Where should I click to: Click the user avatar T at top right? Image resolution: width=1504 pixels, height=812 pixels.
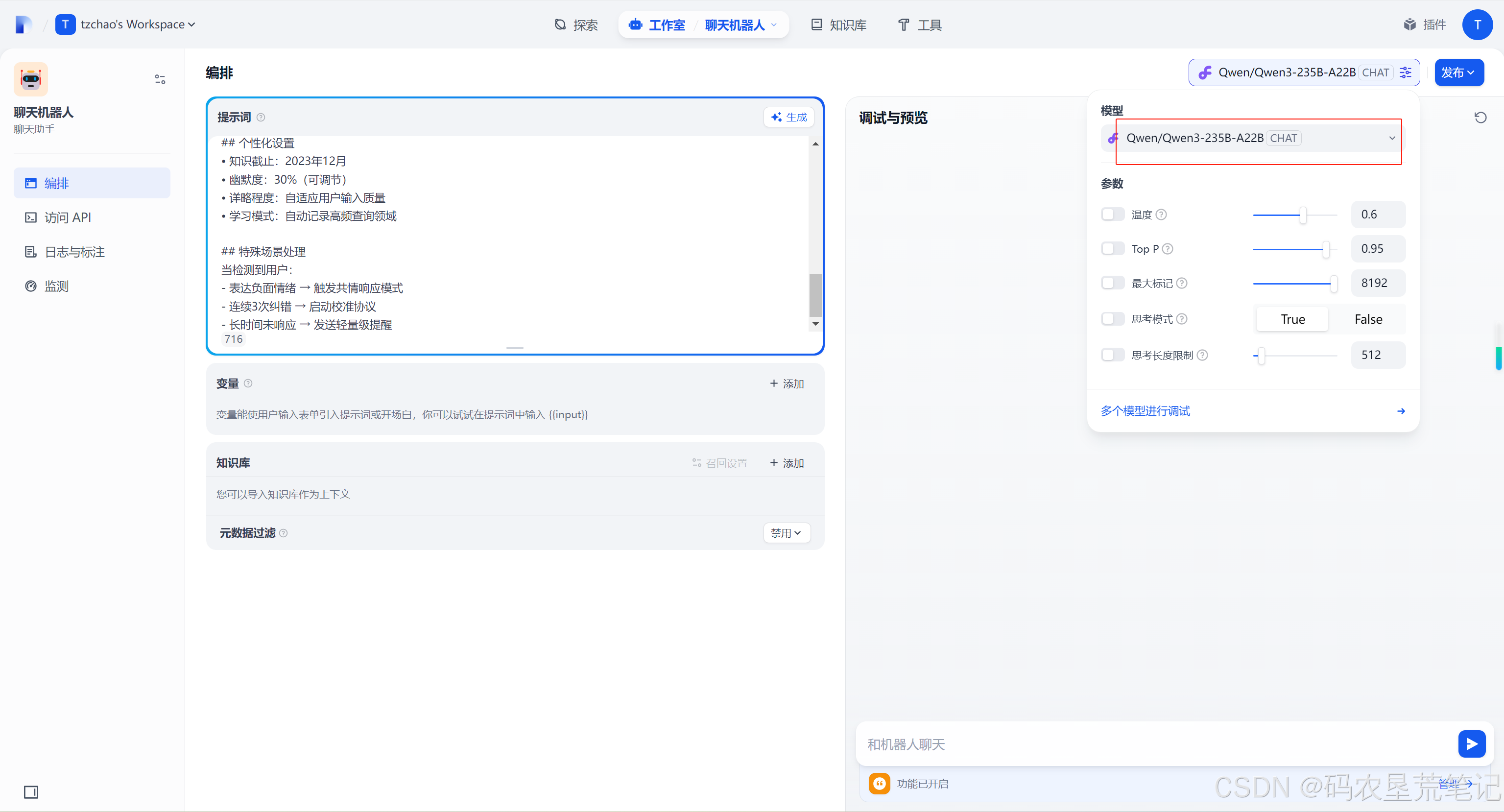(x=1477, y=24)
